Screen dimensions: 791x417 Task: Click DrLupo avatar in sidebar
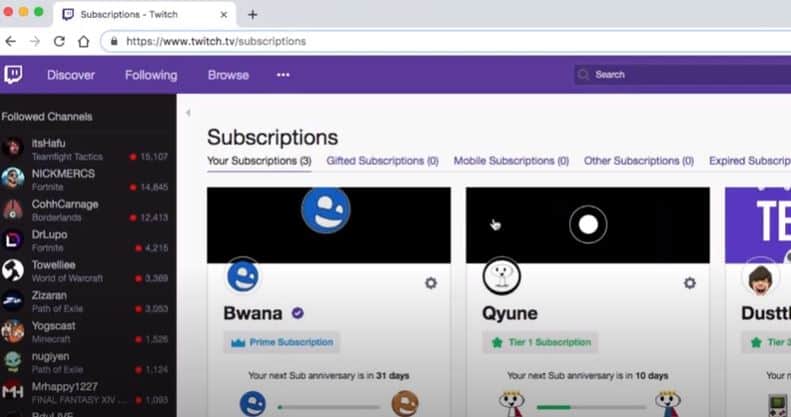point(13,240)
